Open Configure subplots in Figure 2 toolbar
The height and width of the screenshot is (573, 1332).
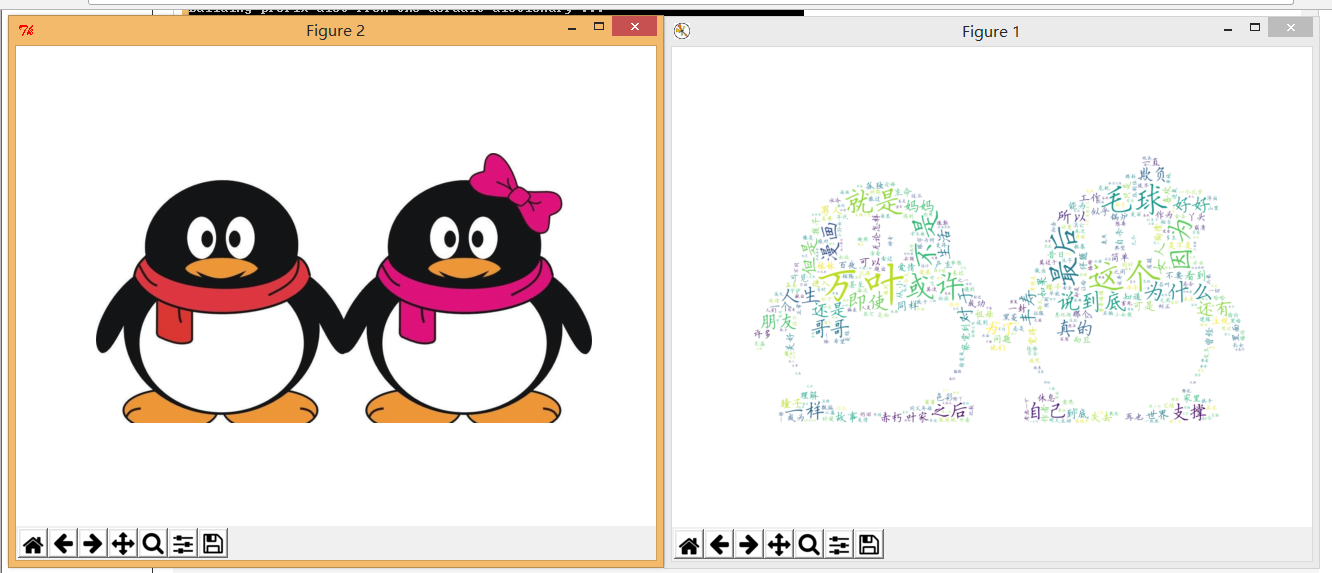click(x=183, y=544)
